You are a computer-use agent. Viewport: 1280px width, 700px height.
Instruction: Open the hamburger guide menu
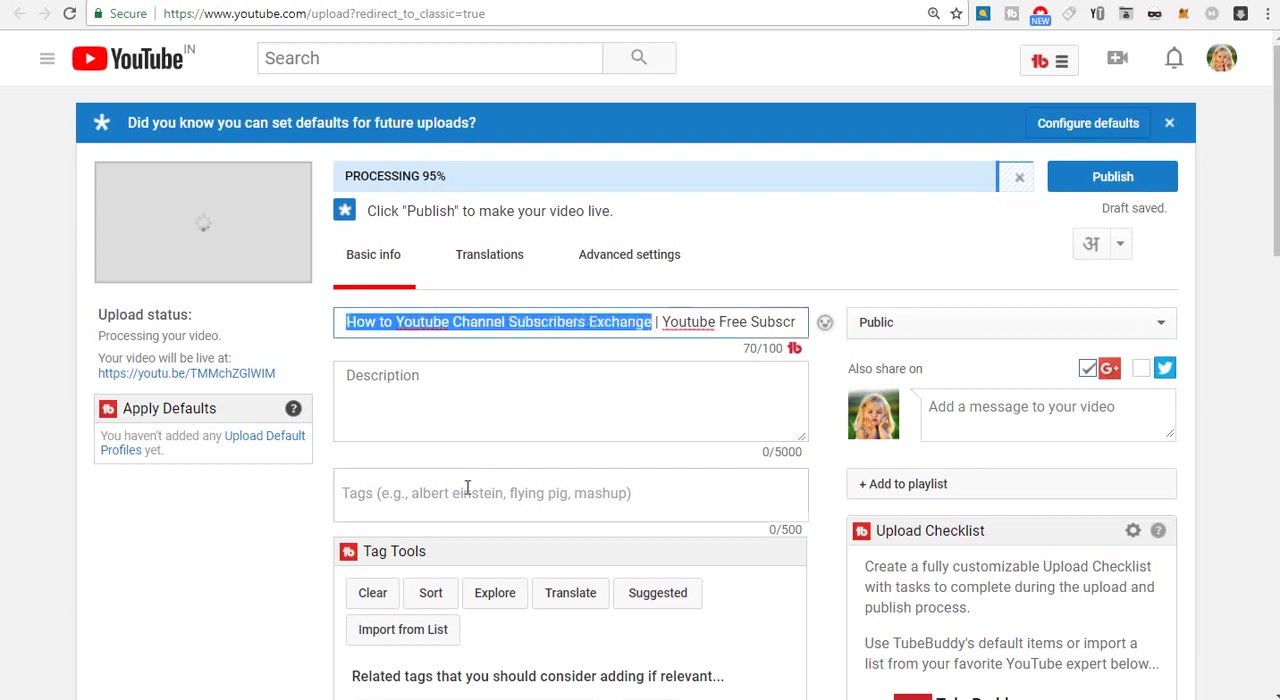point(47,59)
